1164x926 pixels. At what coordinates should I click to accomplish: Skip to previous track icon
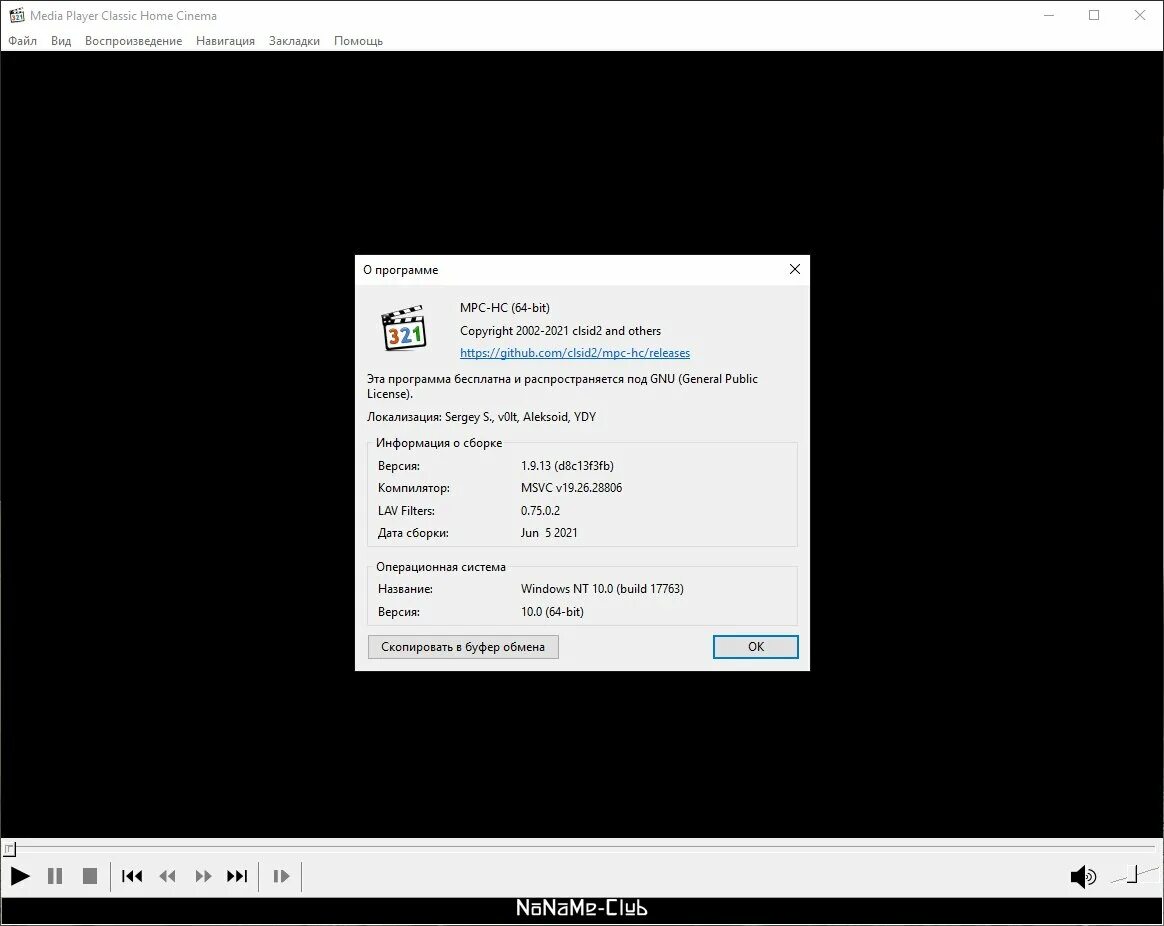(132, 876)
